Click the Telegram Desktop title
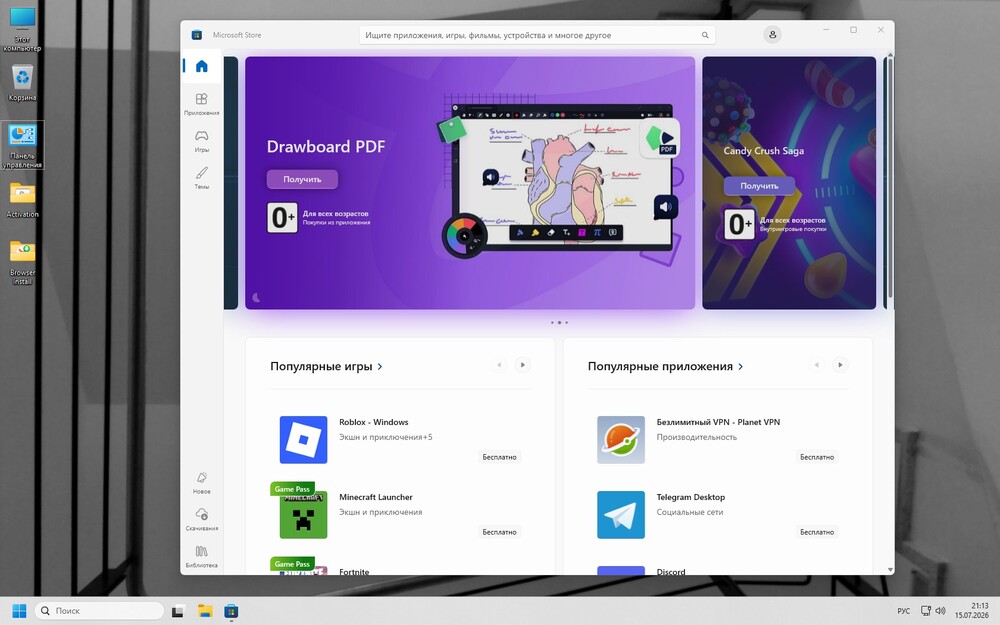The image size is (1000, 625). [691, 497]
